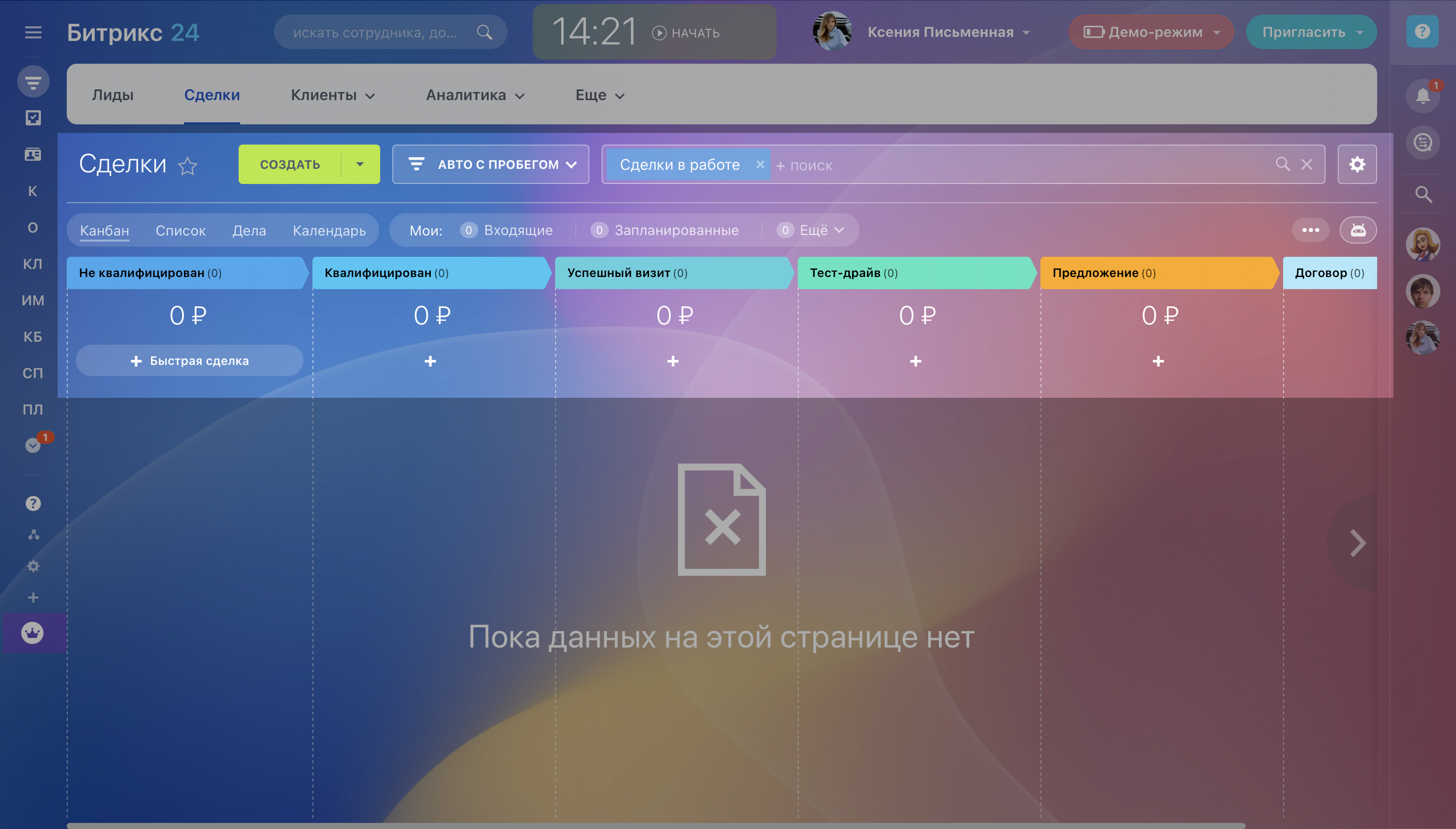Open the Лиды menu tab
1456x829 pixels.
(113, 95)
